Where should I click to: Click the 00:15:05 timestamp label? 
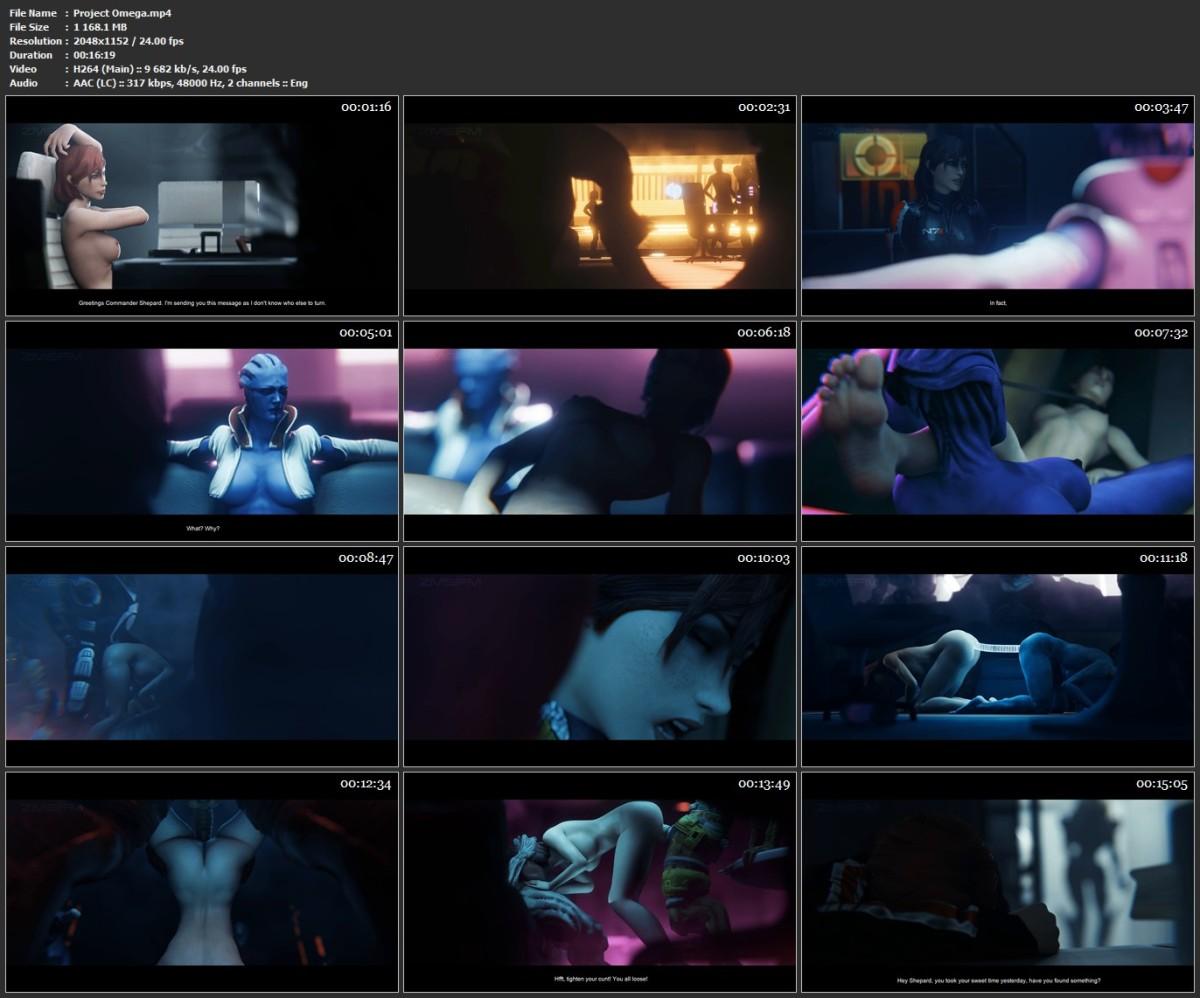[1161, 783]
